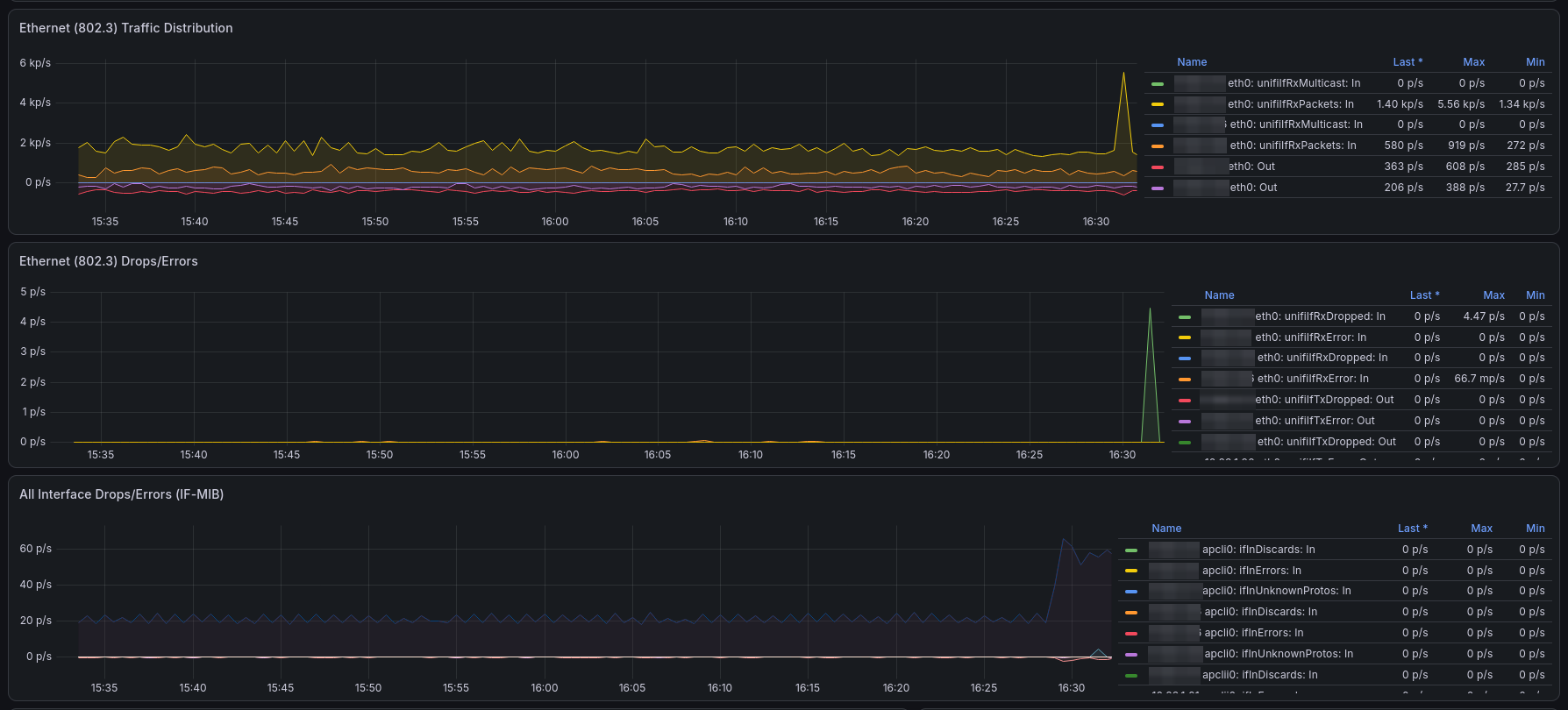Sort All Interface Drops/Errors legend by Max header
This screenshot has height=710, width=1568.
(1481, 529)
